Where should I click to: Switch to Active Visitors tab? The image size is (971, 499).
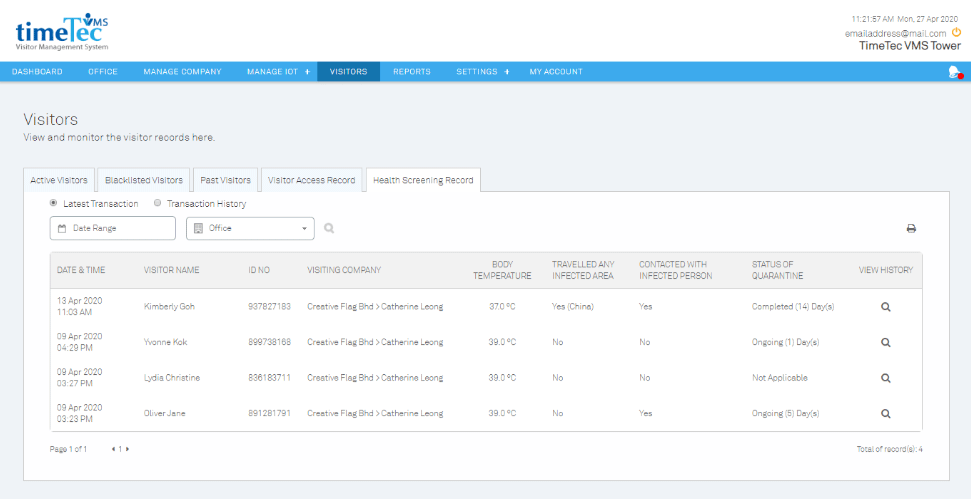tap(59, 180)
